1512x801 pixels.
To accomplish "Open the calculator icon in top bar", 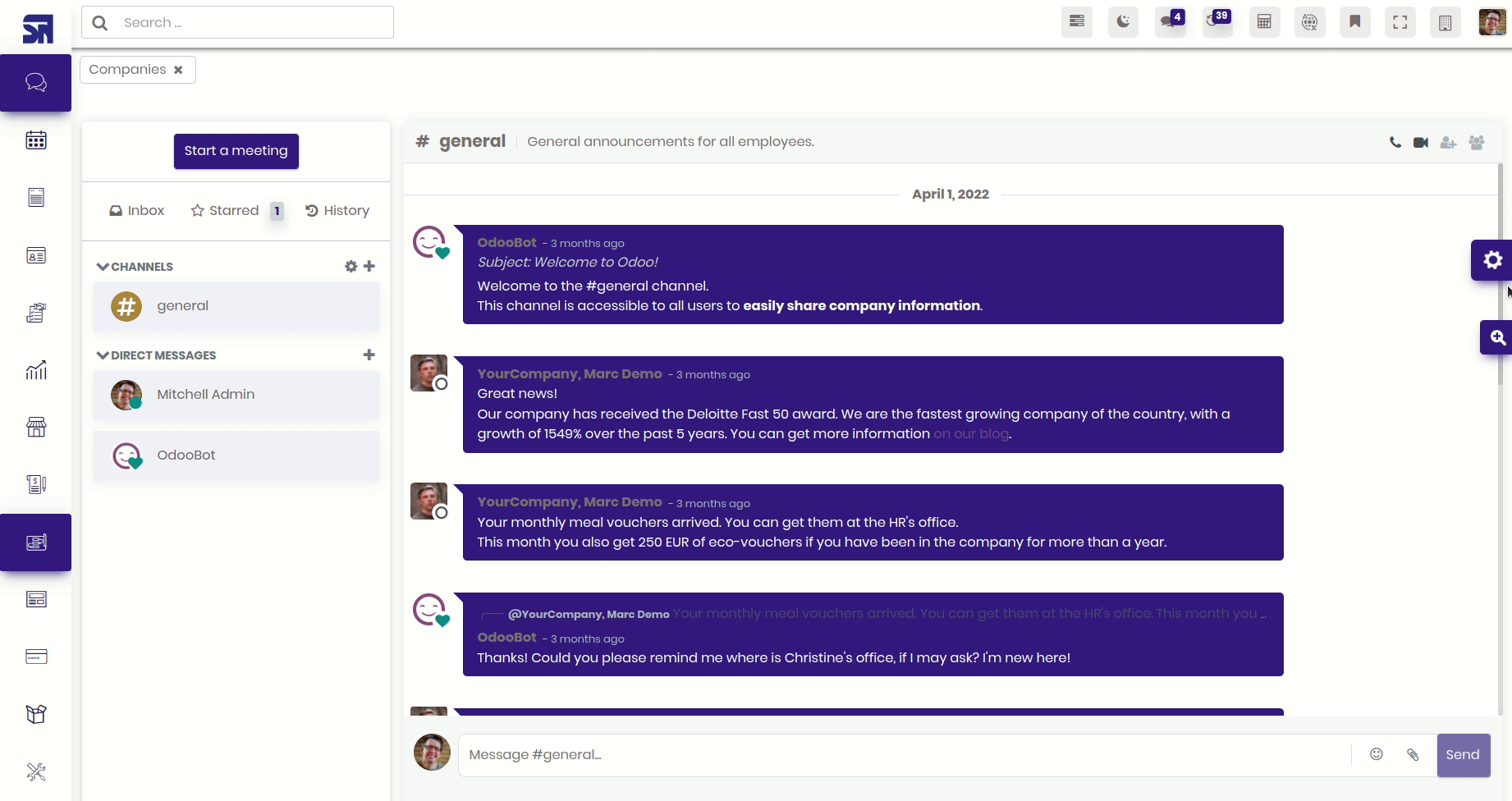I will pyautogui.click(x=1264, y=22).
